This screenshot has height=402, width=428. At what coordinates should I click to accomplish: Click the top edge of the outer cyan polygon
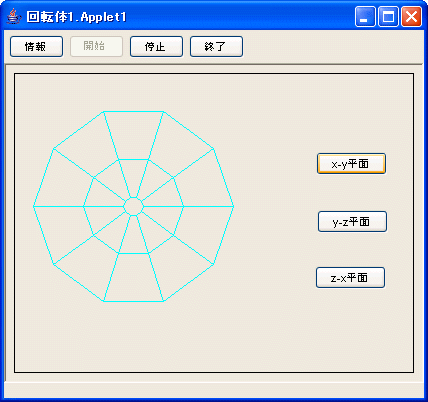[133, 112]
